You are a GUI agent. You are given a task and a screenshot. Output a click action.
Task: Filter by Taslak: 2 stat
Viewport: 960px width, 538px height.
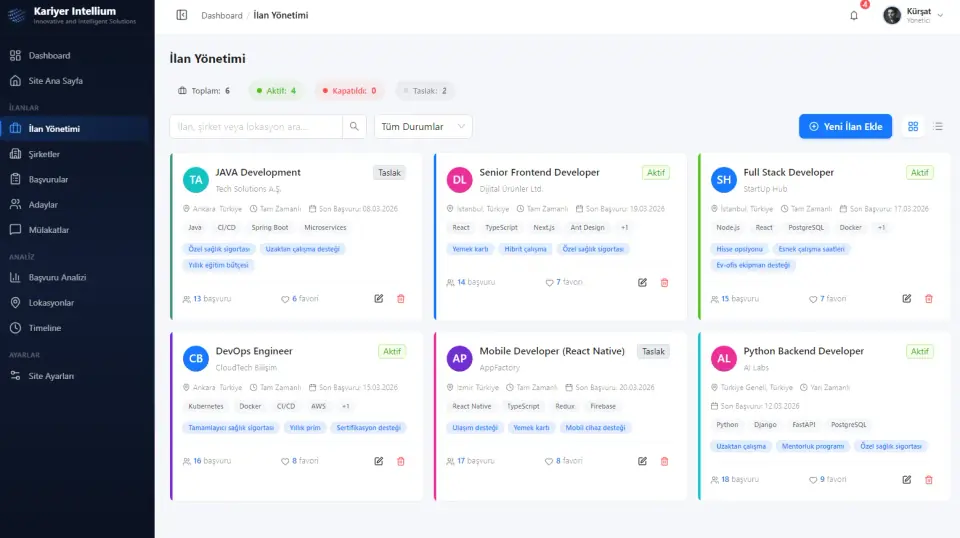click(425, 91)
